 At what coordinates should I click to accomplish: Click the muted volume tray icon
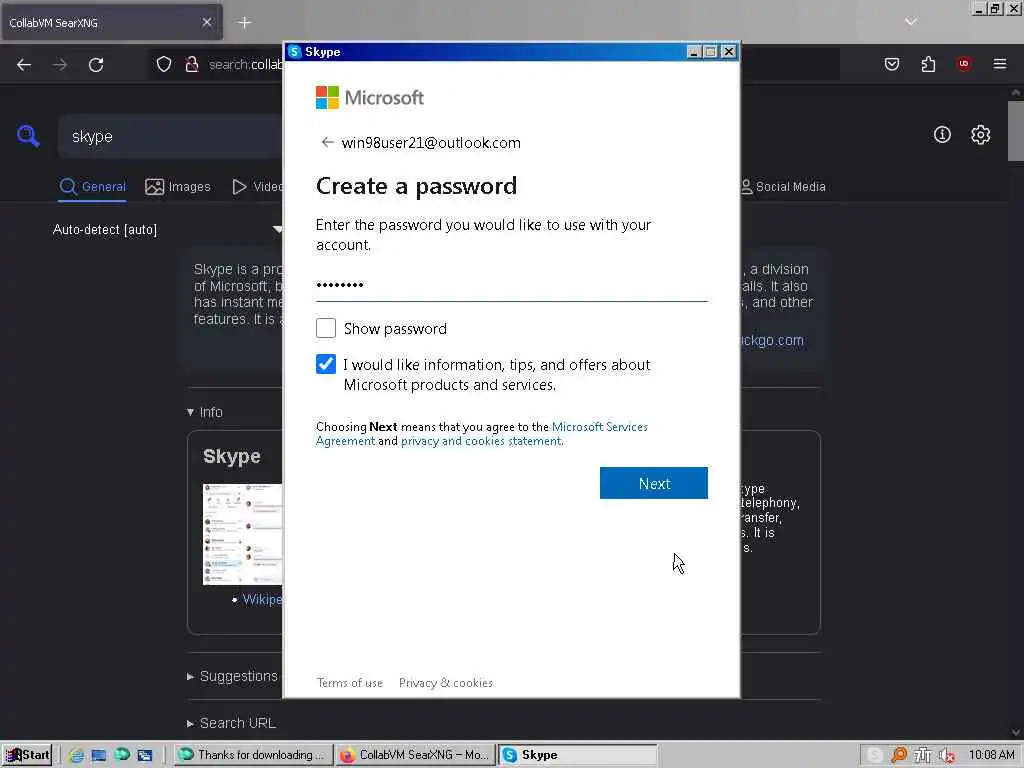pos(946,756)
